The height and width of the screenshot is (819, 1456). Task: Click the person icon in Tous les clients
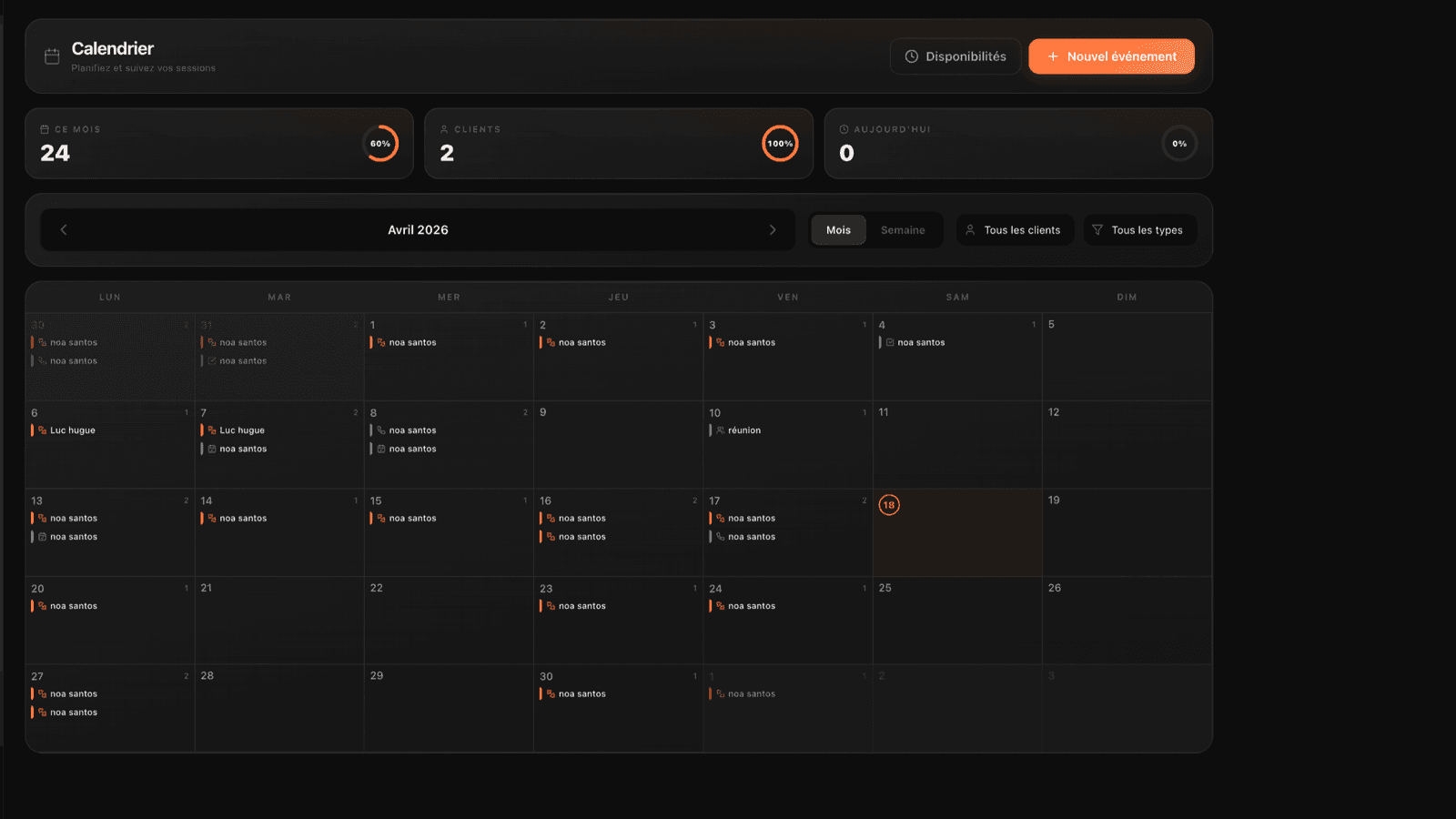pyautogui.click(x=970, y=230)
